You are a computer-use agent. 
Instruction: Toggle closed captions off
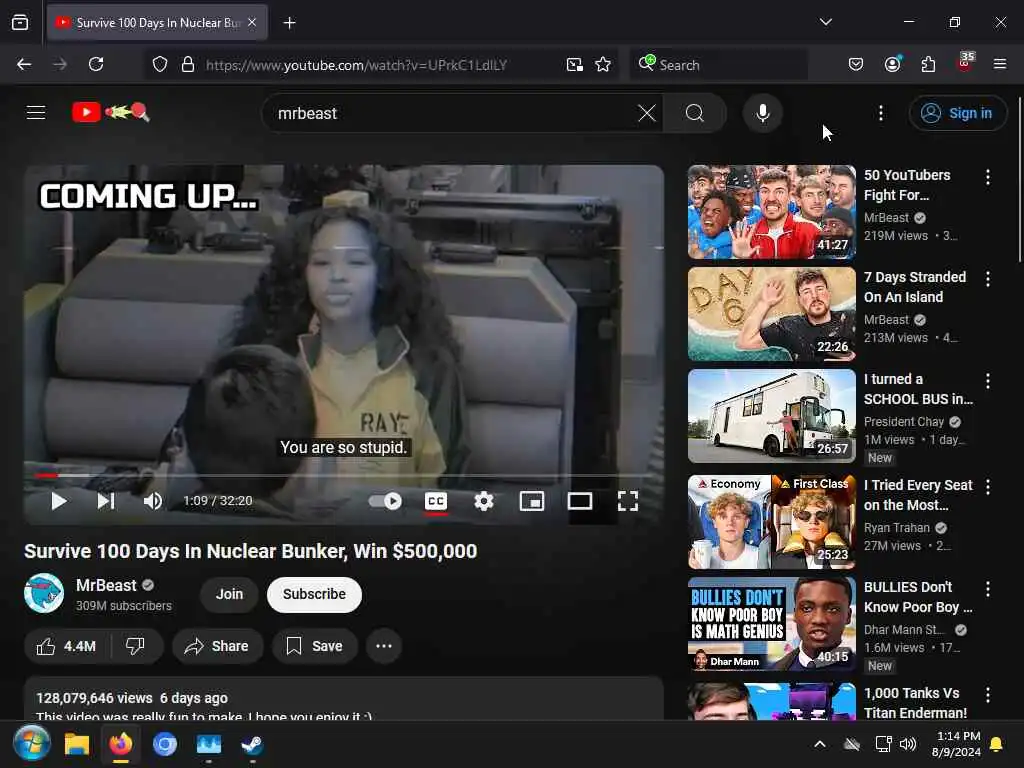[x=436, y=501]
